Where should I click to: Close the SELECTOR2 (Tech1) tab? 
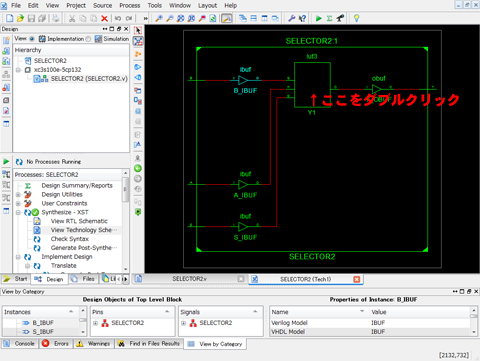pos(357,279)
